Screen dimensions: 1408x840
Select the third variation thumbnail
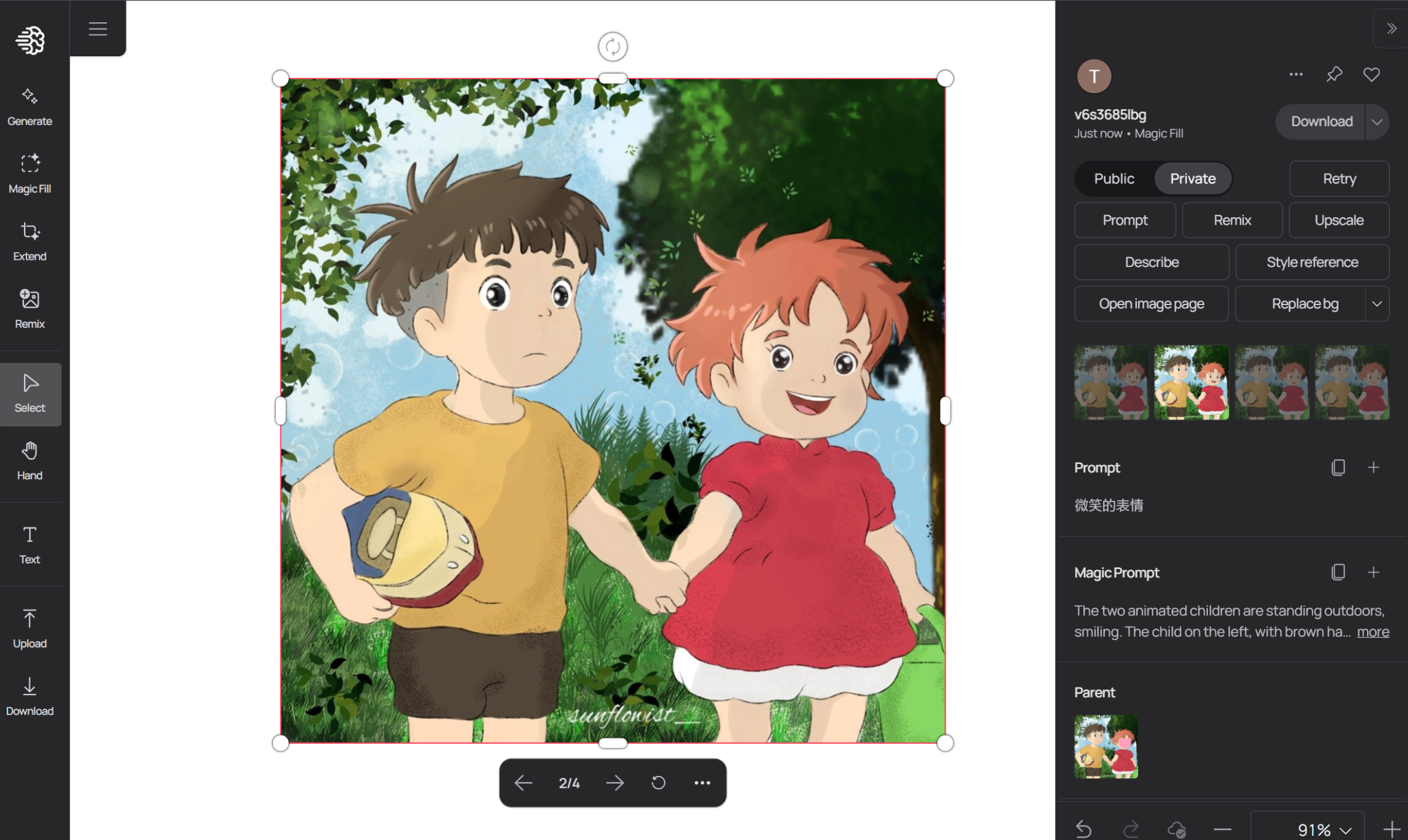point(1272,382)
